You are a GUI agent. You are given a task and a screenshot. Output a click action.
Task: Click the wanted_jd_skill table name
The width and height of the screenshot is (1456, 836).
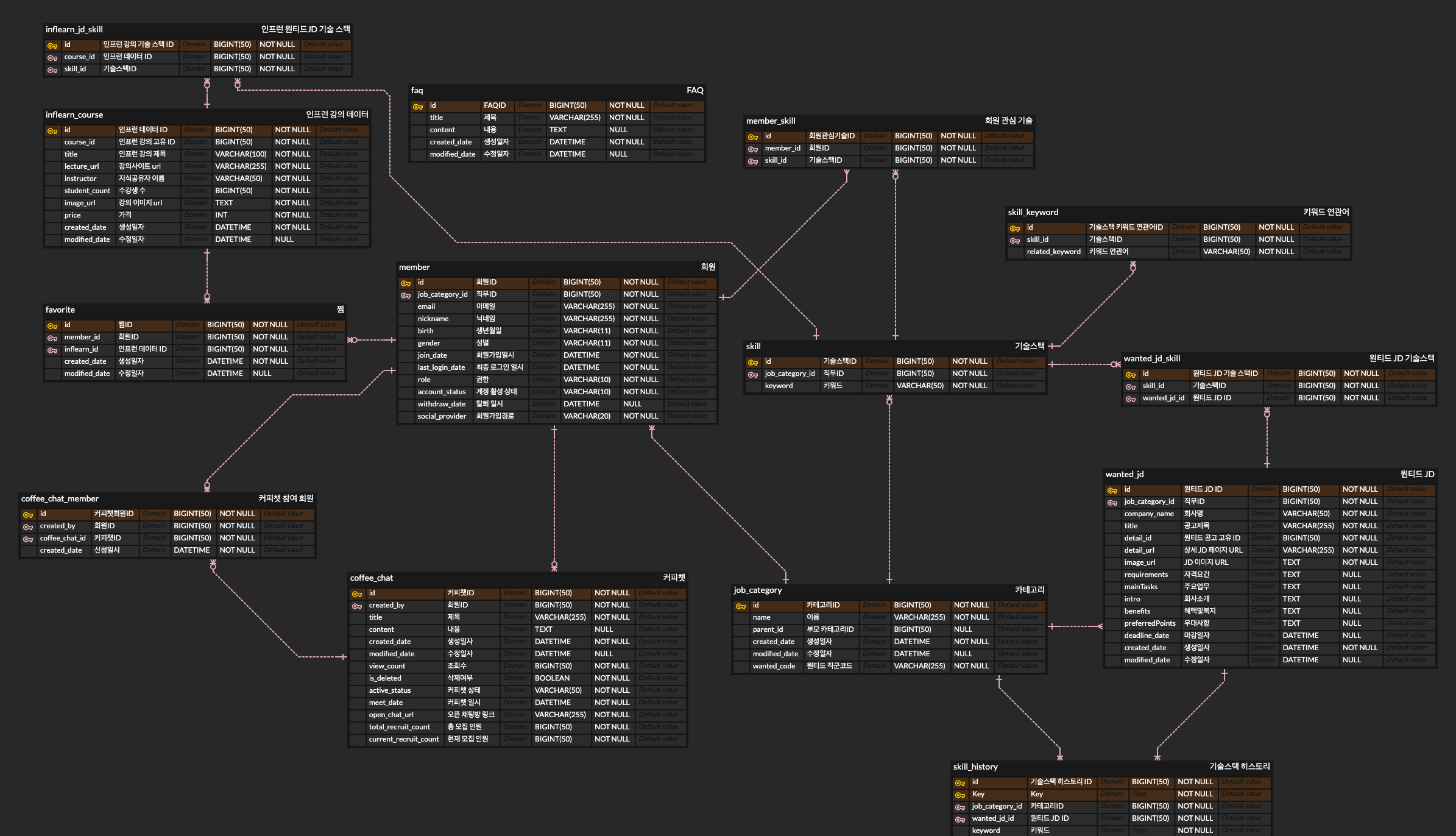point(1152,358)
